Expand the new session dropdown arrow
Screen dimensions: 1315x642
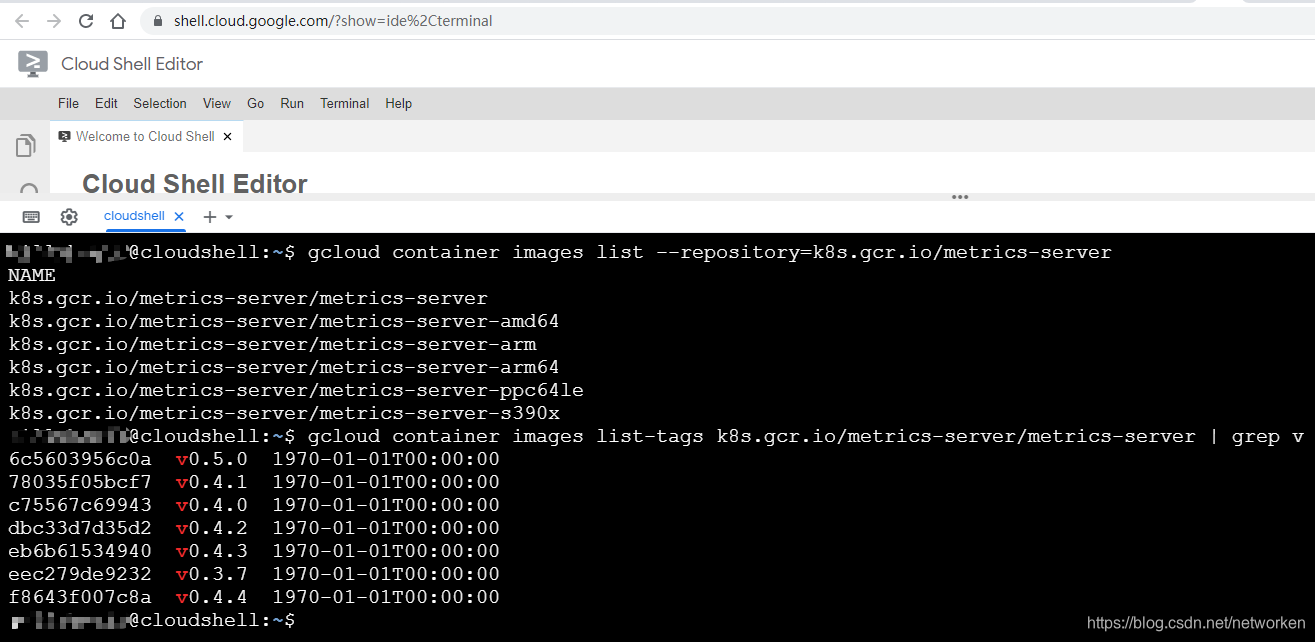[229, 217]
